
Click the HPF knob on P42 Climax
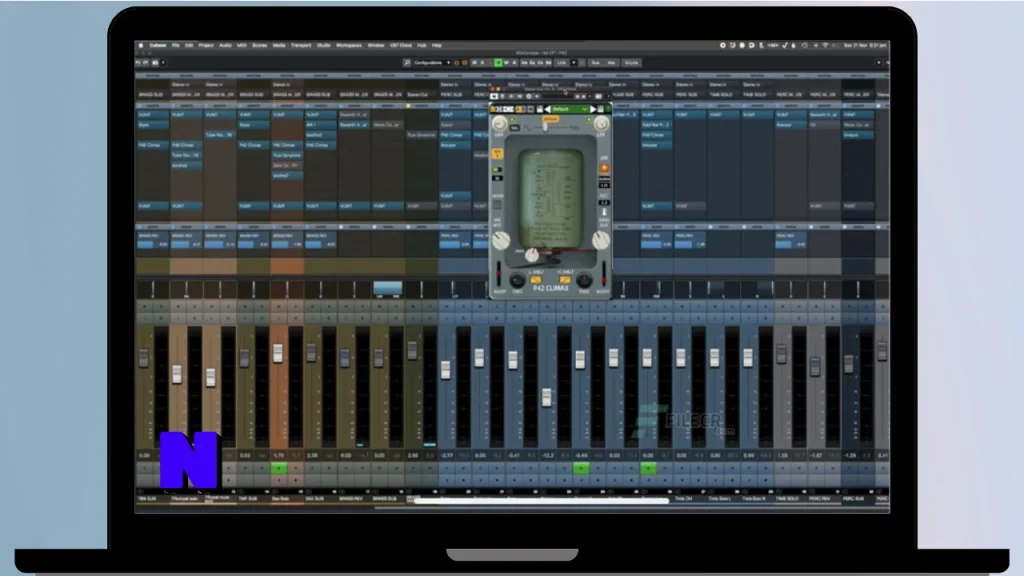tap(500, 123)
